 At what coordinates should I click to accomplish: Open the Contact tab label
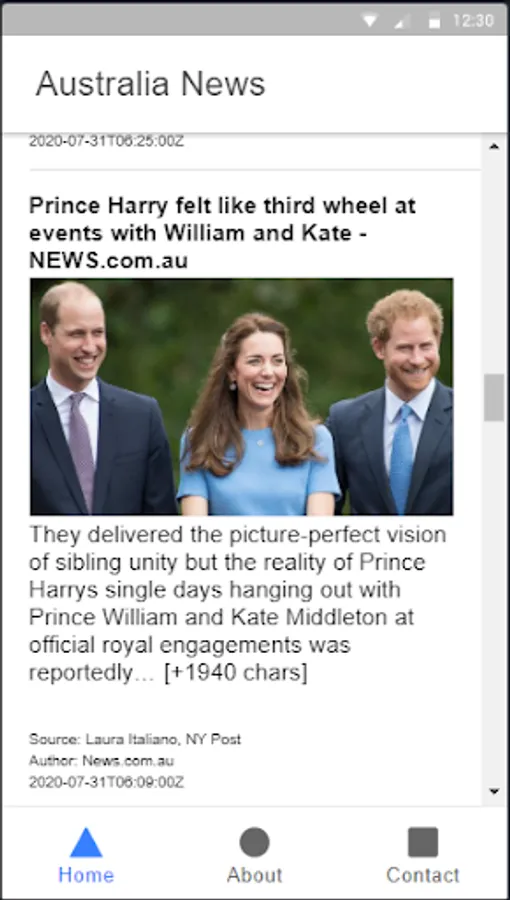pyautogui.click(x=423, y=875)
